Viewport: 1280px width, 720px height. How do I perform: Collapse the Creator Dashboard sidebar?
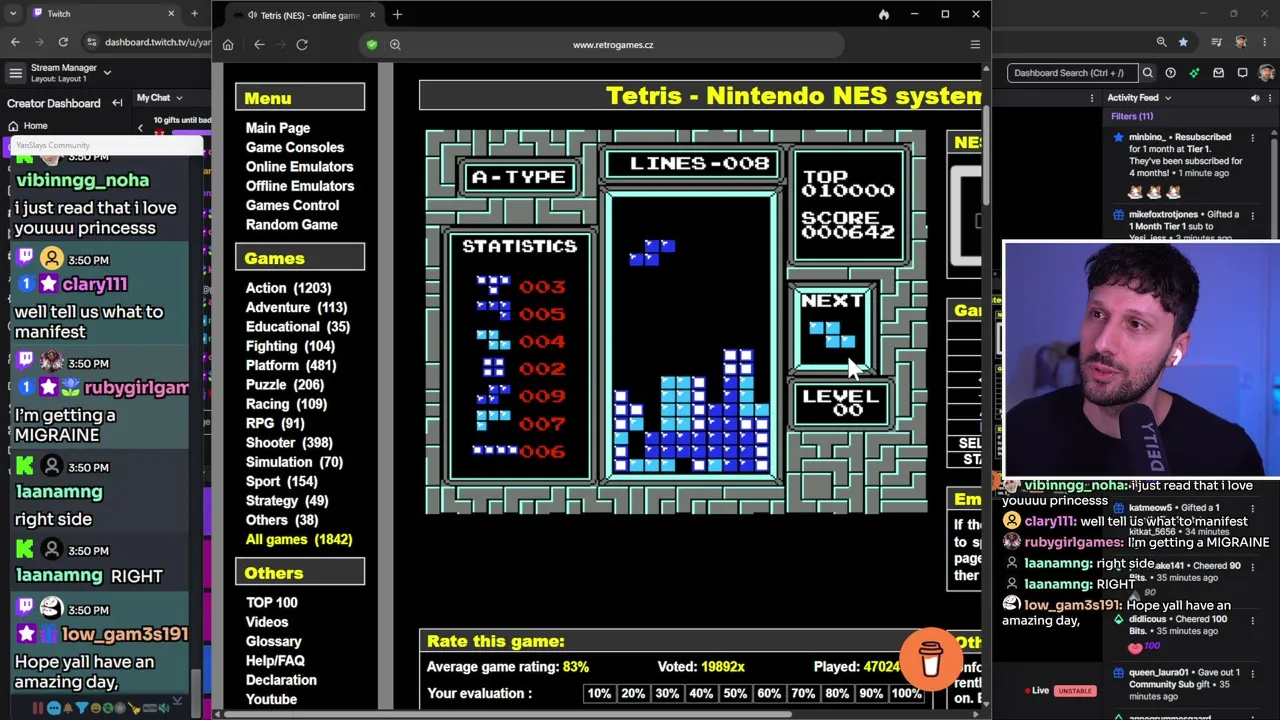click(117, 103)
